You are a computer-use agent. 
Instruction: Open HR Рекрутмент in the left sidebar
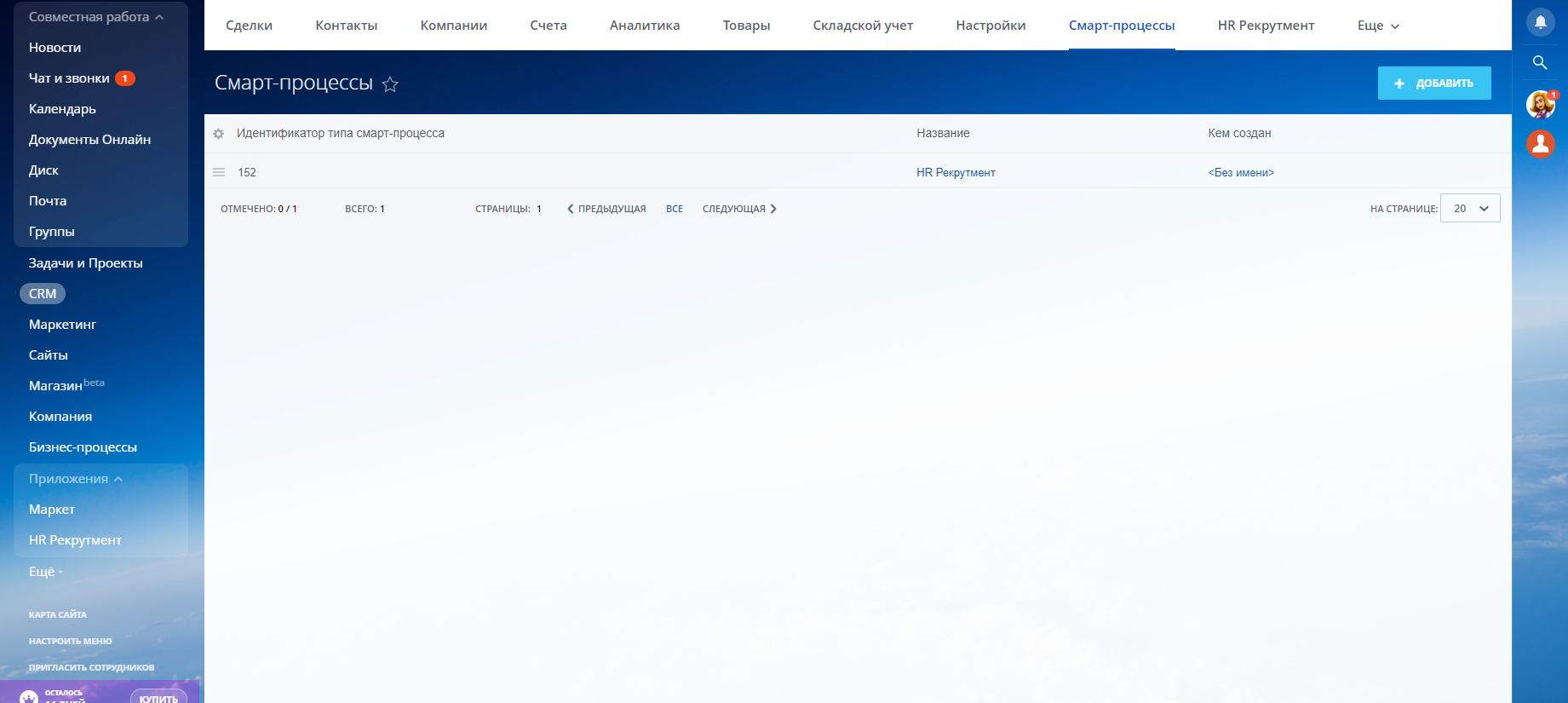[x=75, y=540]
